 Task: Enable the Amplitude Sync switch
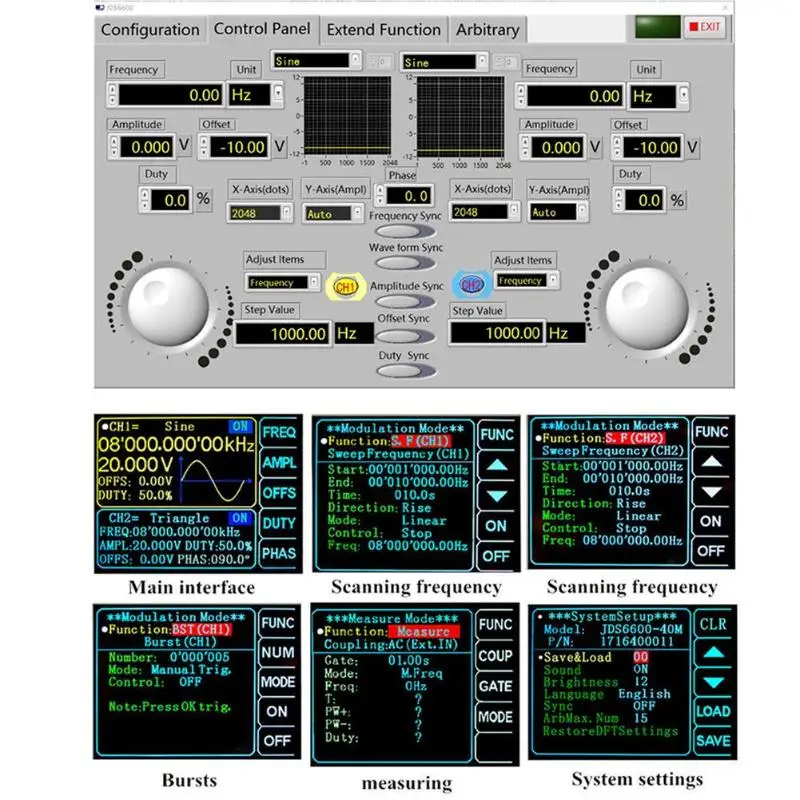pyautogui.click(x=405, y=302)
